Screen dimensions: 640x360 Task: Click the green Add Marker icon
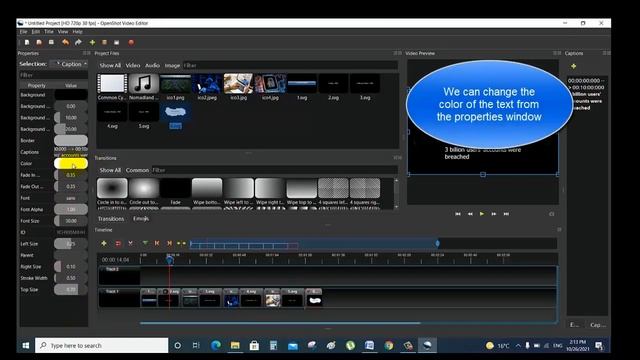[x=145, y=243]
